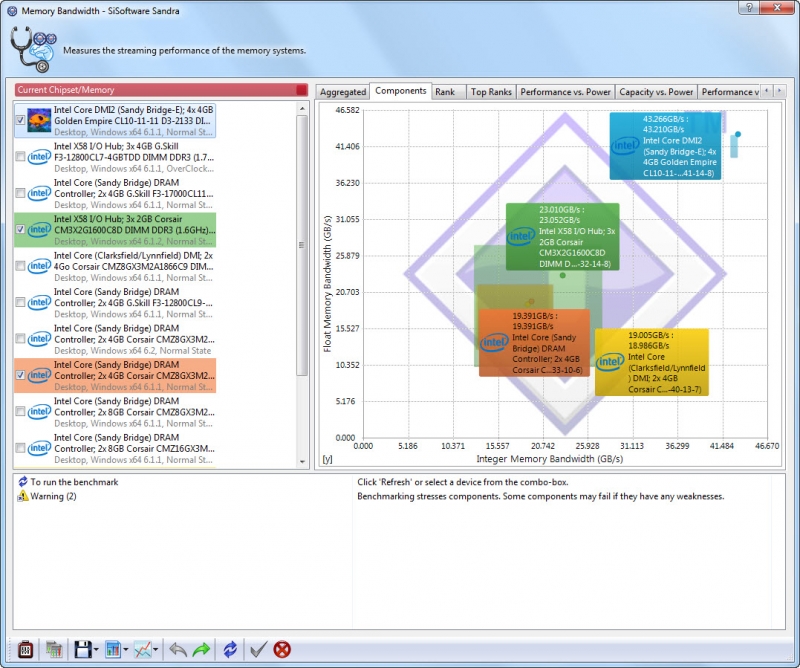800x668 pixels.
Task: Click the Intel logo in the blue 43.266GB/s chart label
Action: coord(625,146)
